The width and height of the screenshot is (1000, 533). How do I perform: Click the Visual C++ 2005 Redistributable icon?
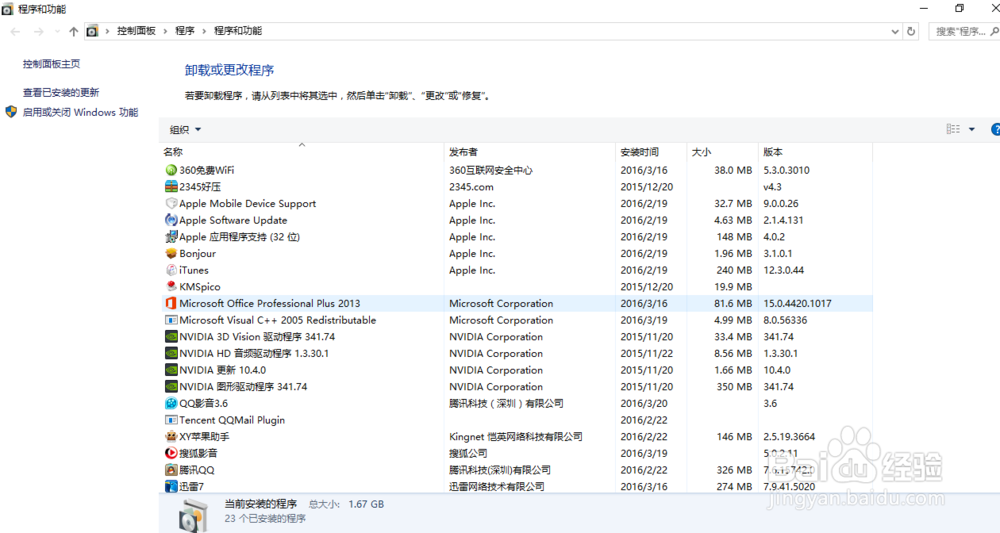[171, 320]
